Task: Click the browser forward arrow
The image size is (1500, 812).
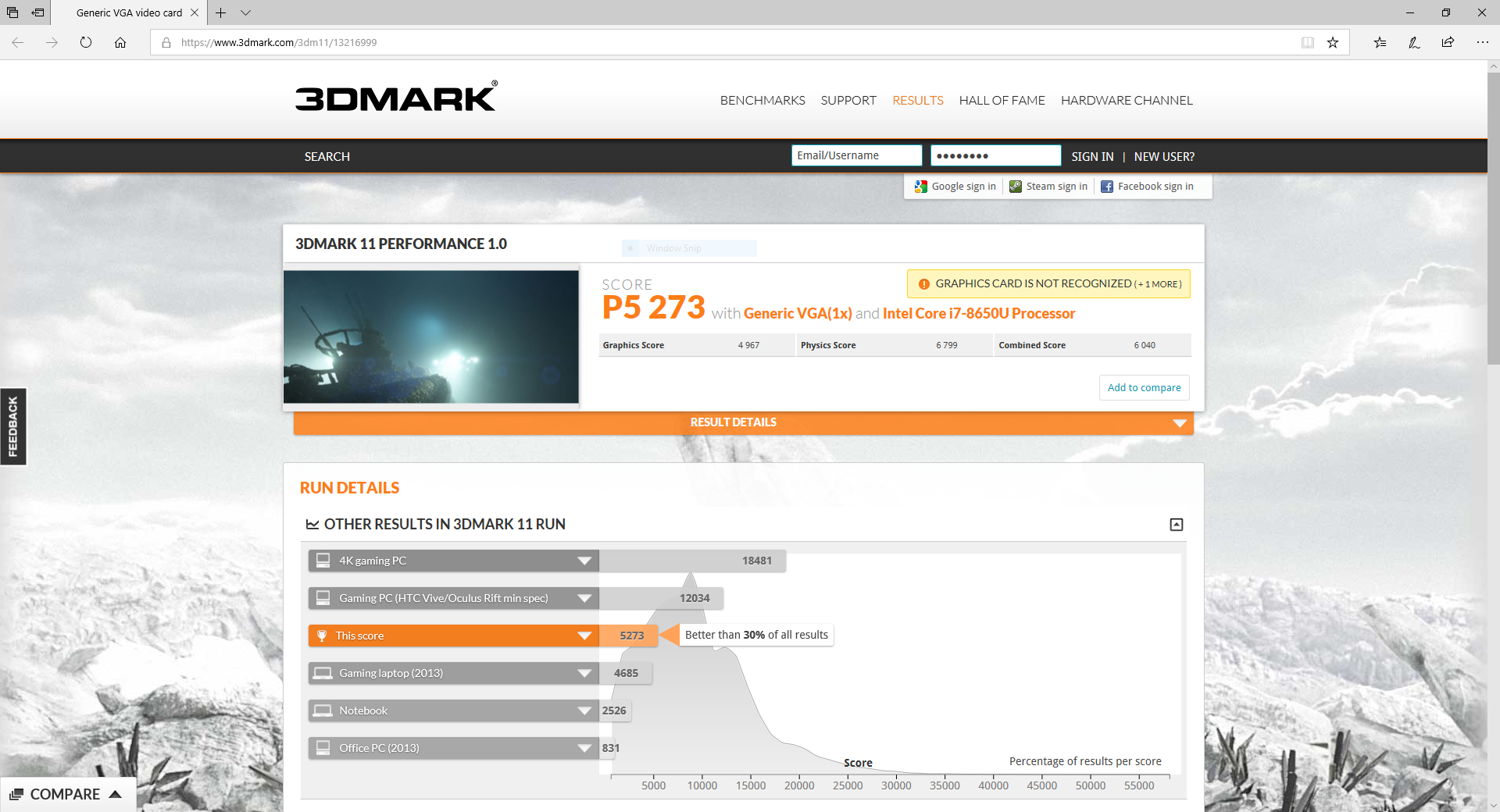Action: (x=52, y=42)
